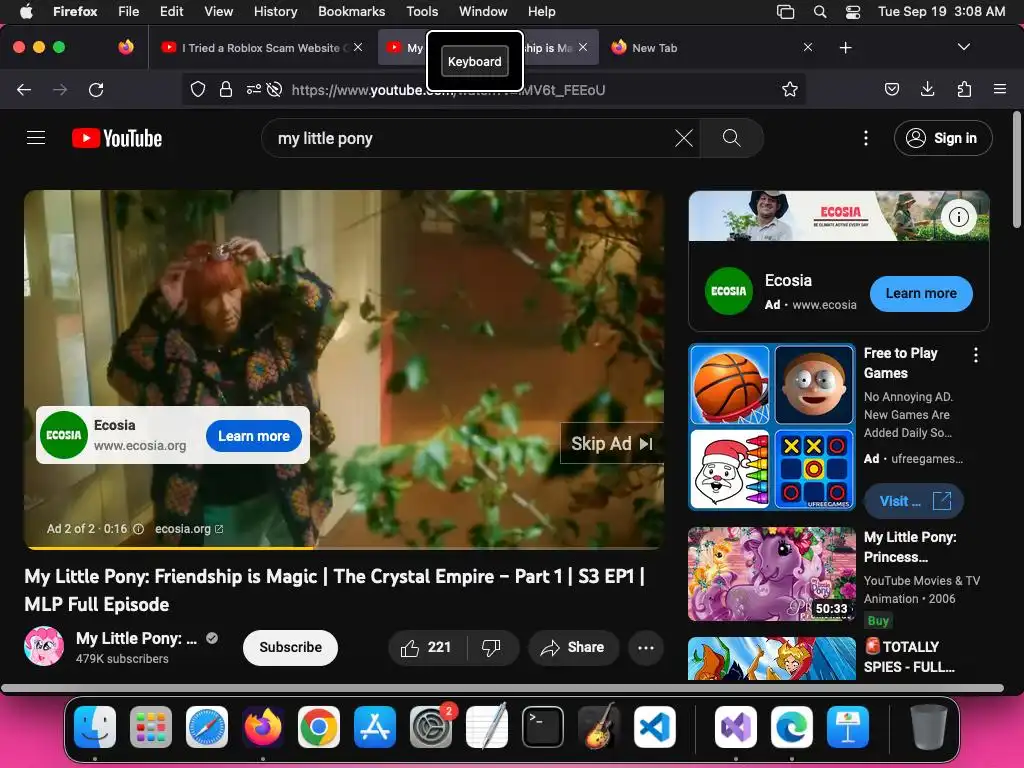1024x768 pixels.
Task: Launch Google Chrome from the Dock
Action: [319, 726]
